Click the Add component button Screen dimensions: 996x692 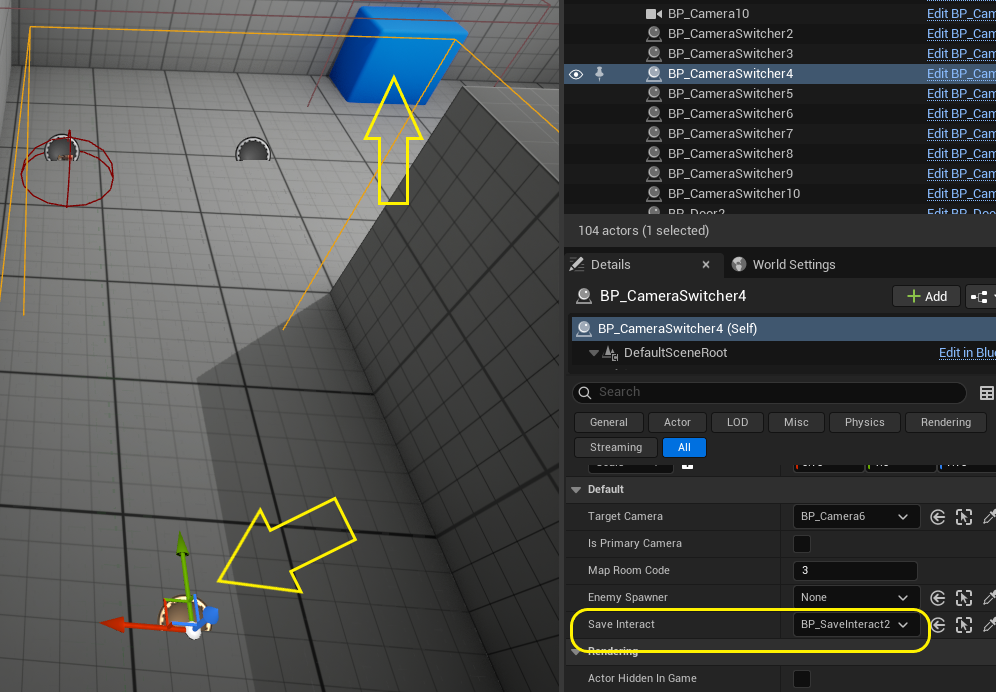click(x=926, y=297)
